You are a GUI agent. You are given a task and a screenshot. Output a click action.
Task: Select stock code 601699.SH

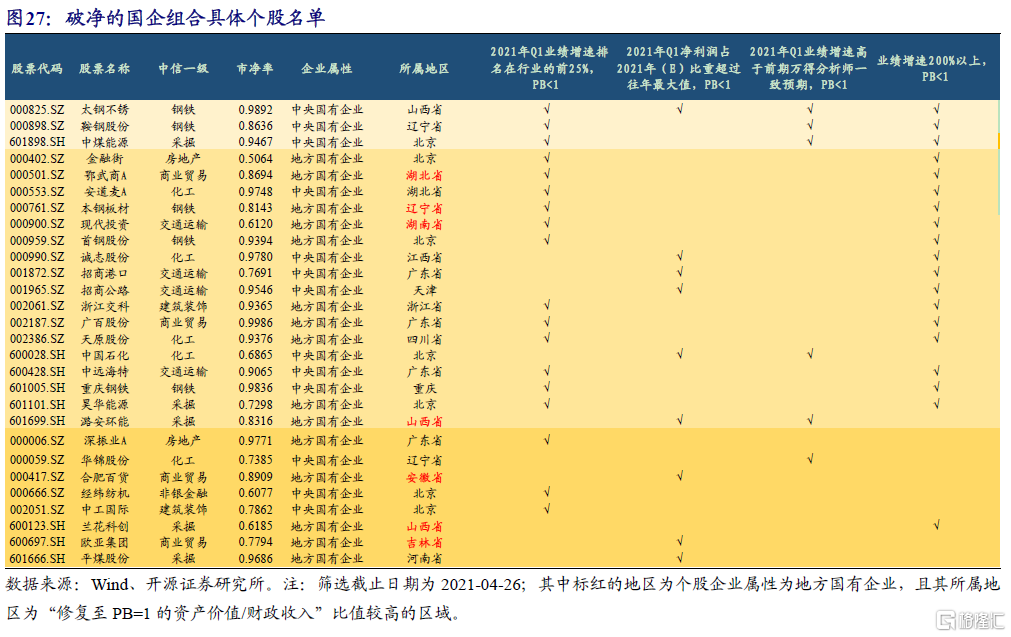37,421
